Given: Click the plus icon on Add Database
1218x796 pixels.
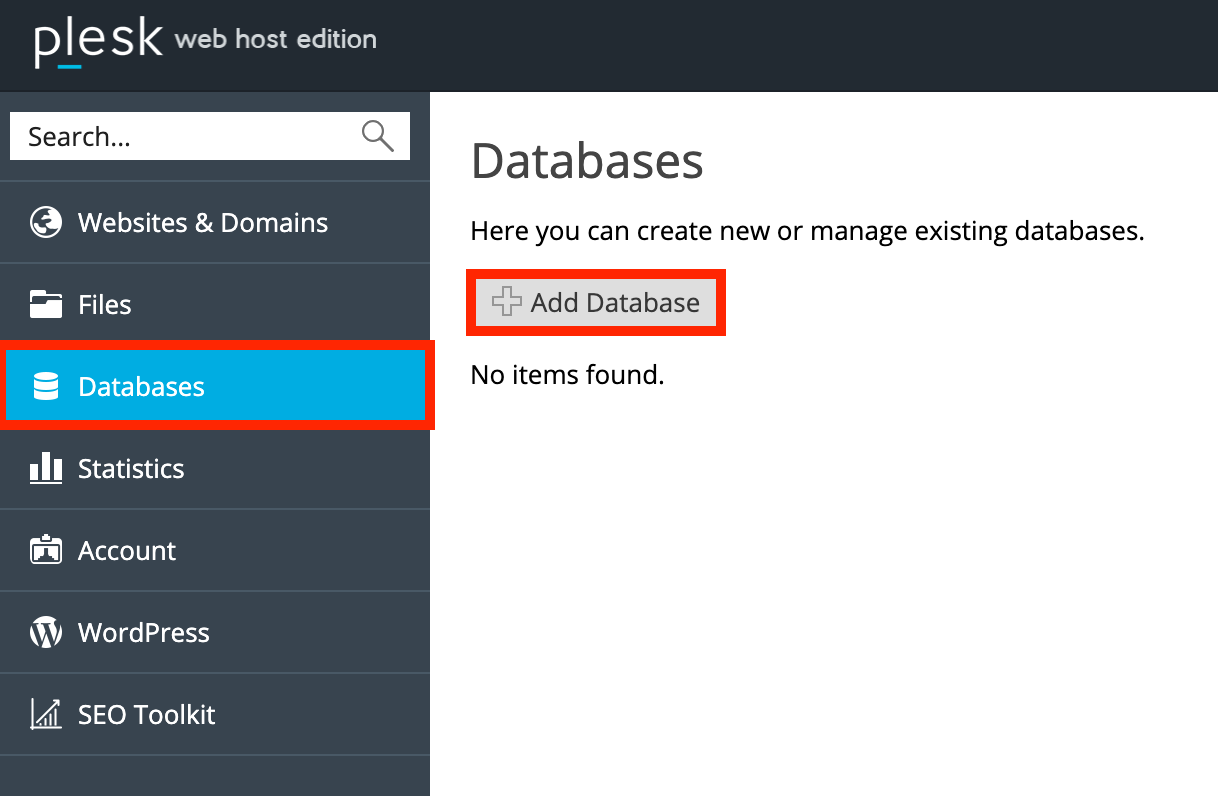Looking at the screenshot, I should (x=507, y=302).
